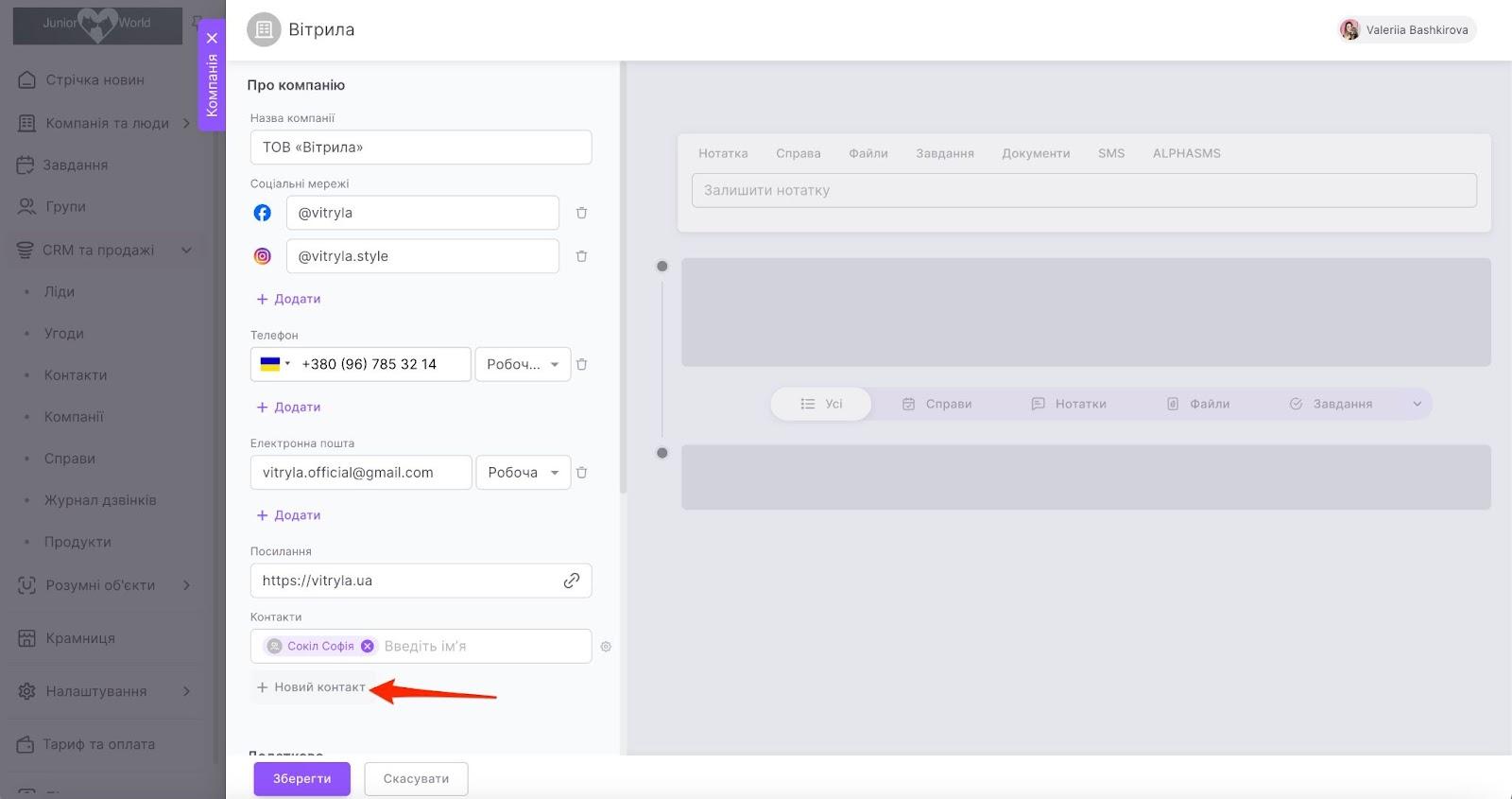Click the Скасувати button

pos(416,779)
